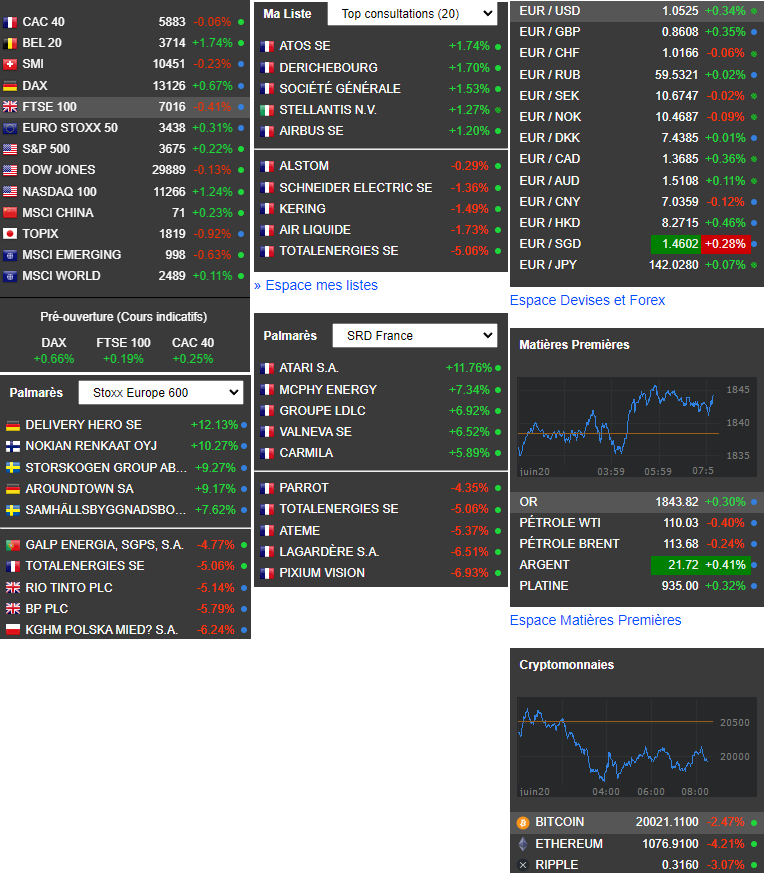Open PIXIUM VISION stock row
Screen dimensions: 765x873
coord(381,573)
